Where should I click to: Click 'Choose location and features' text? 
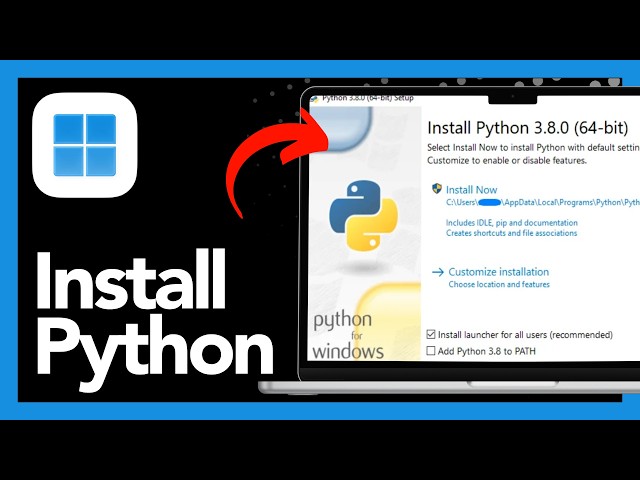click(x=499, y=284)
